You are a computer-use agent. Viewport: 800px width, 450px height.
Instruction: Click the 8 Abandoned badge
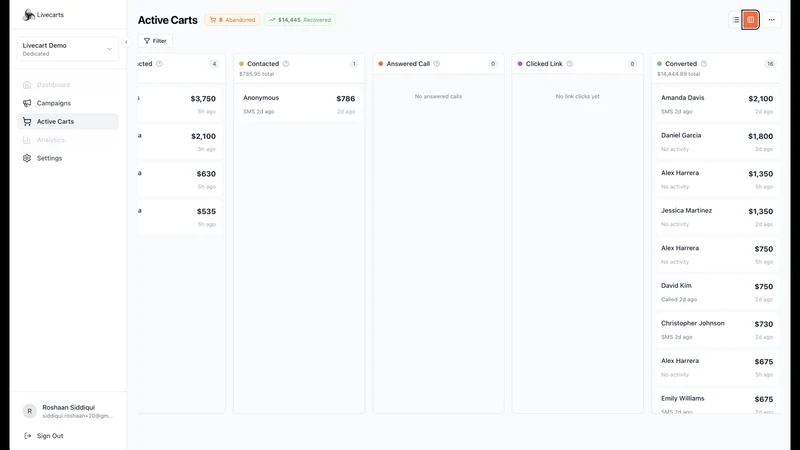(233, 20)
